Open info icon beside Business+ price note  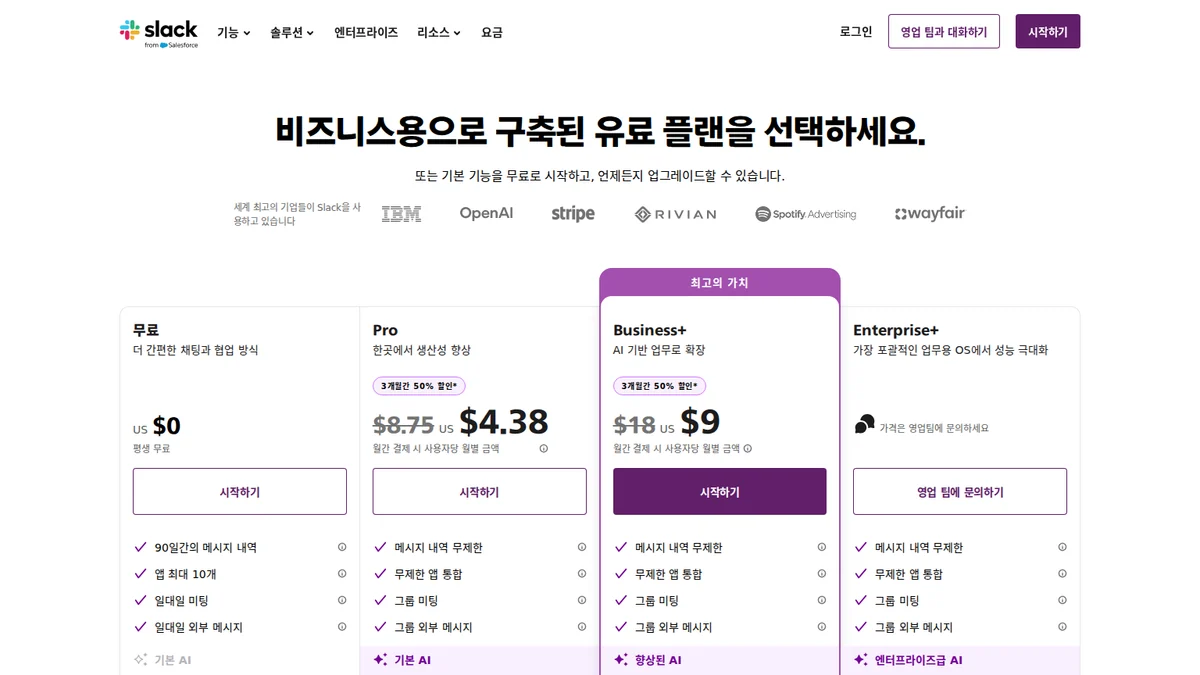748,449
